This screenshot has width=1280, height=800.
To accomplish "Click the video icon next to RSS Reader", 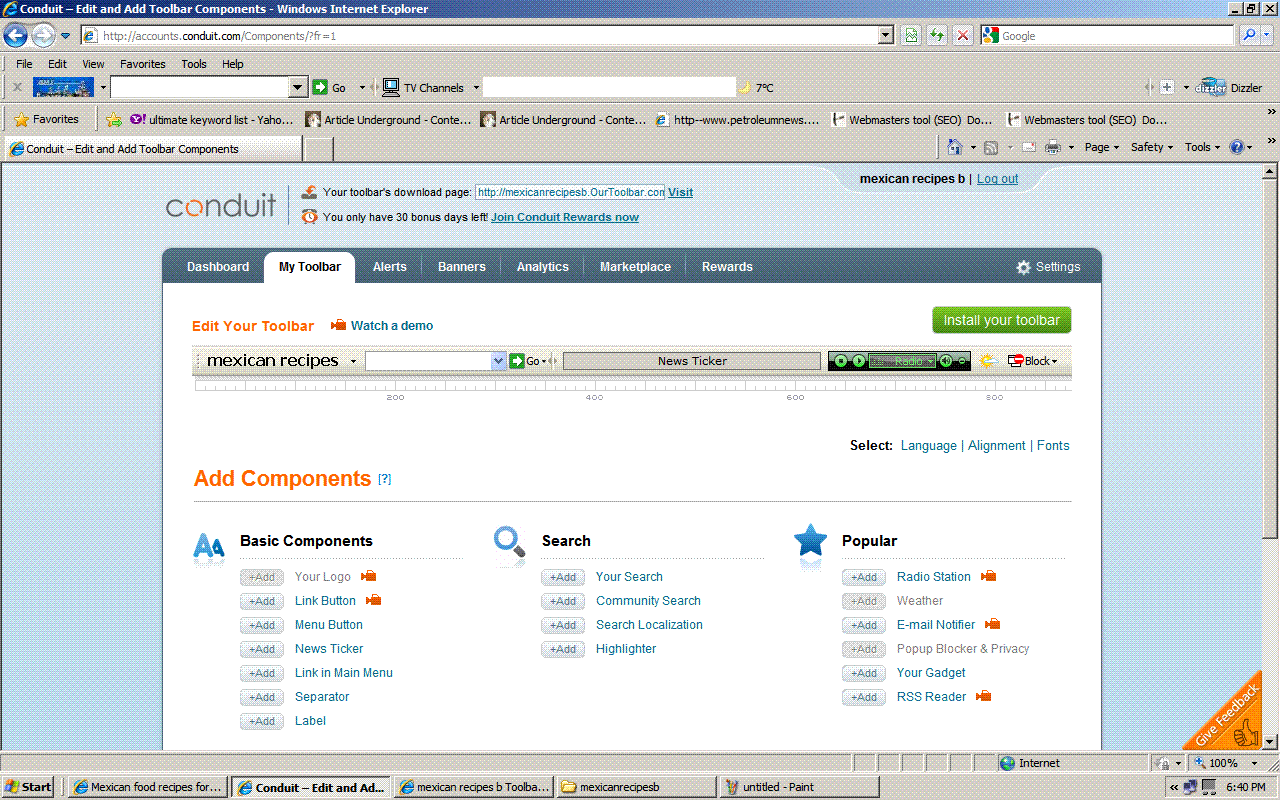I will pyautogui.click(x=984, y=696).
